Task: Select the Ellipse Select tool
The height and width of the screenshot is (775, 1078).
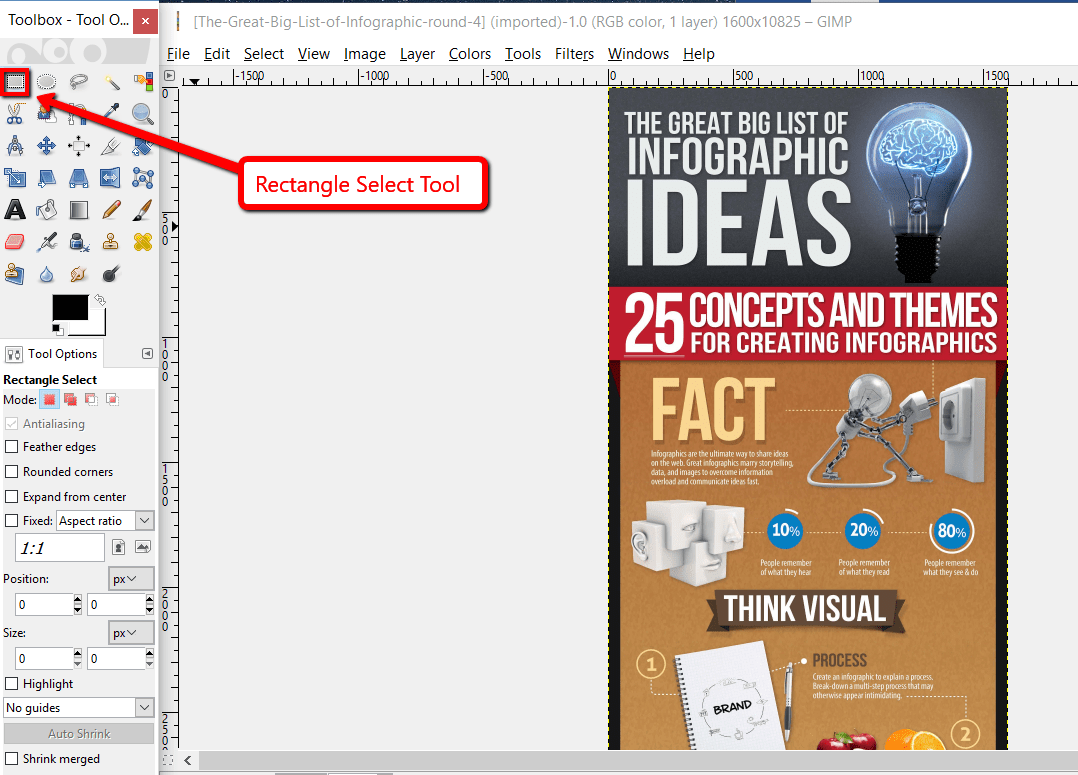Action: coord(46,81)
